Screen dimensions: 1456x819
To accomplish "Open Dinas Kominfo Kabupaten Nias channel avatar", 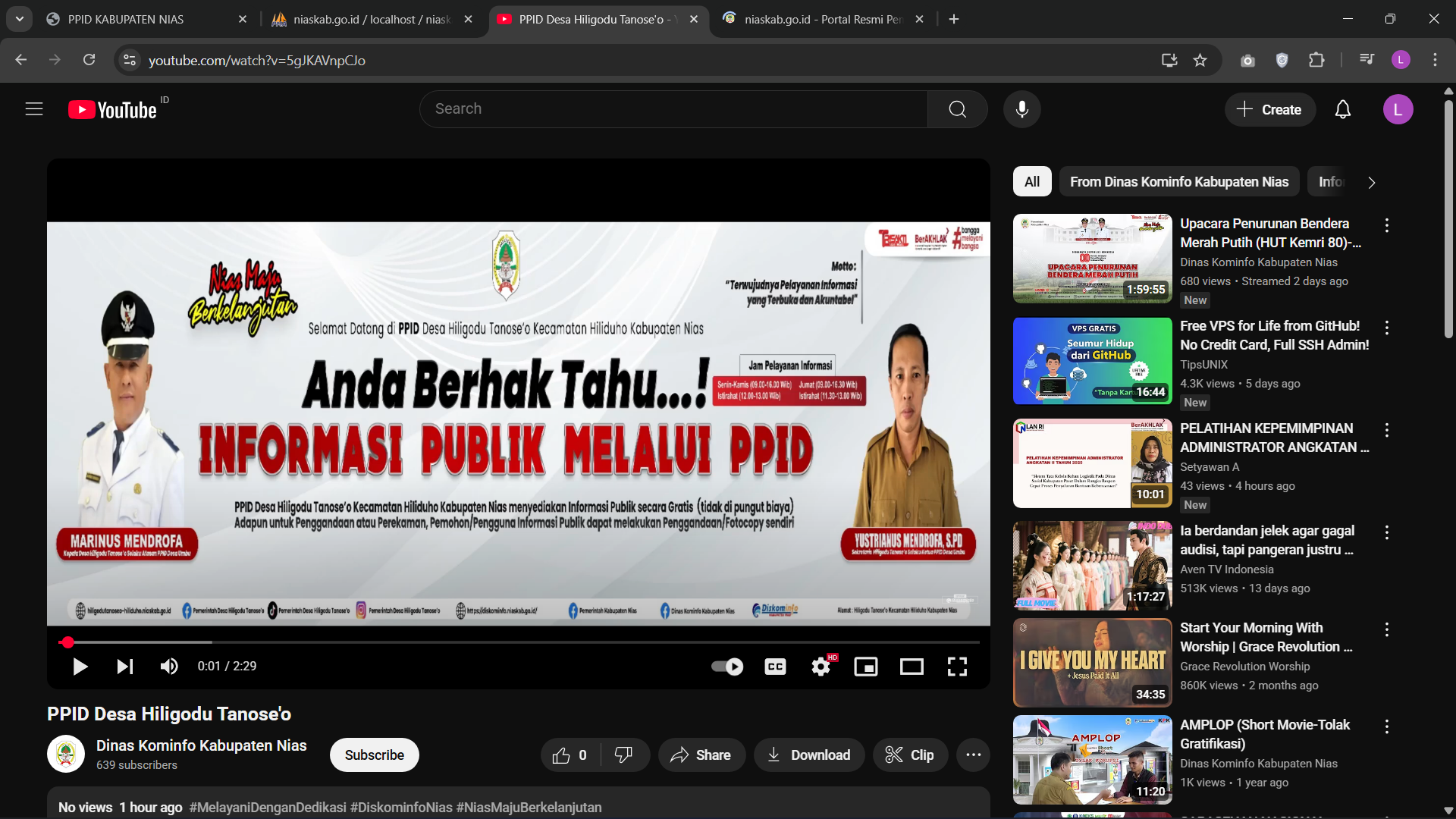I will coord(66,755).
